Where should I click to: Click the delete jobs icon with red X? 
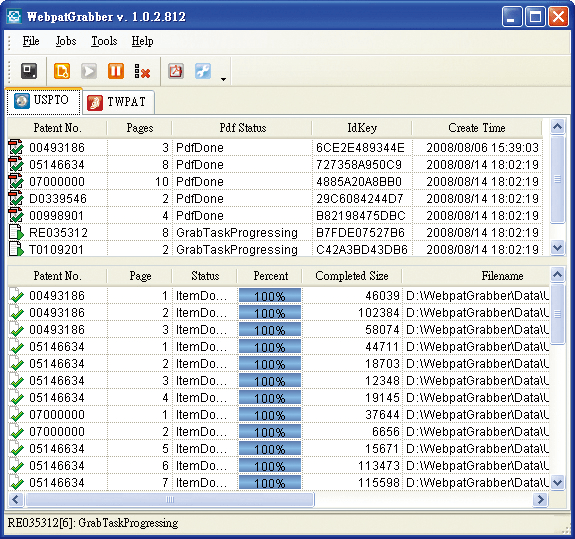coord(142,71)
